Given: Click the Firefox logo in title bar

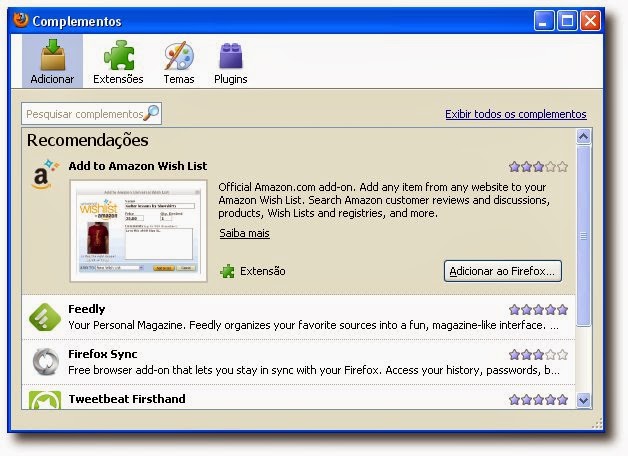Looking at the screenshot, I should (x=21, y=20).
